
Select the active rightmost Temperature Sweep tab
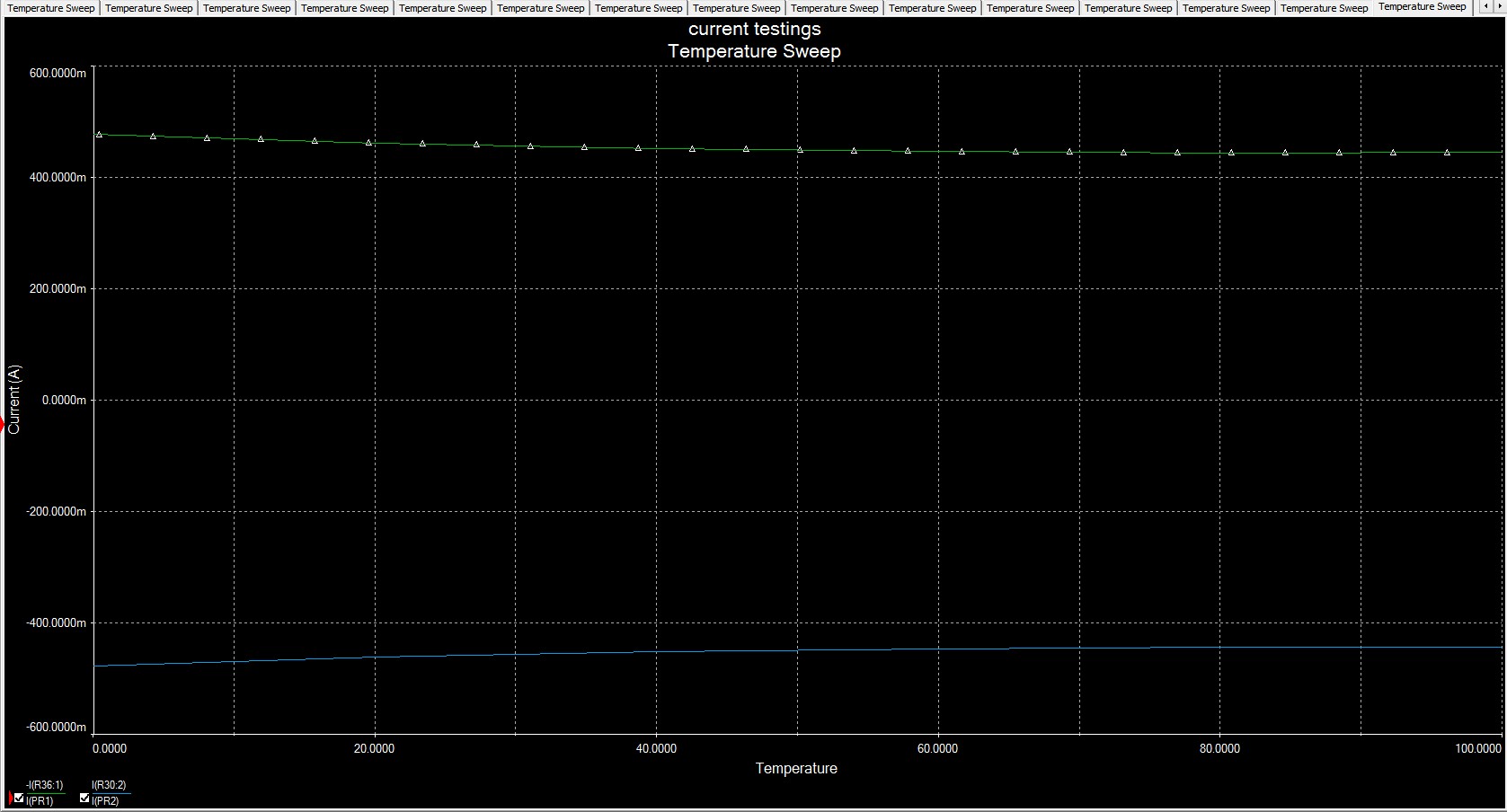point(1422,7)
